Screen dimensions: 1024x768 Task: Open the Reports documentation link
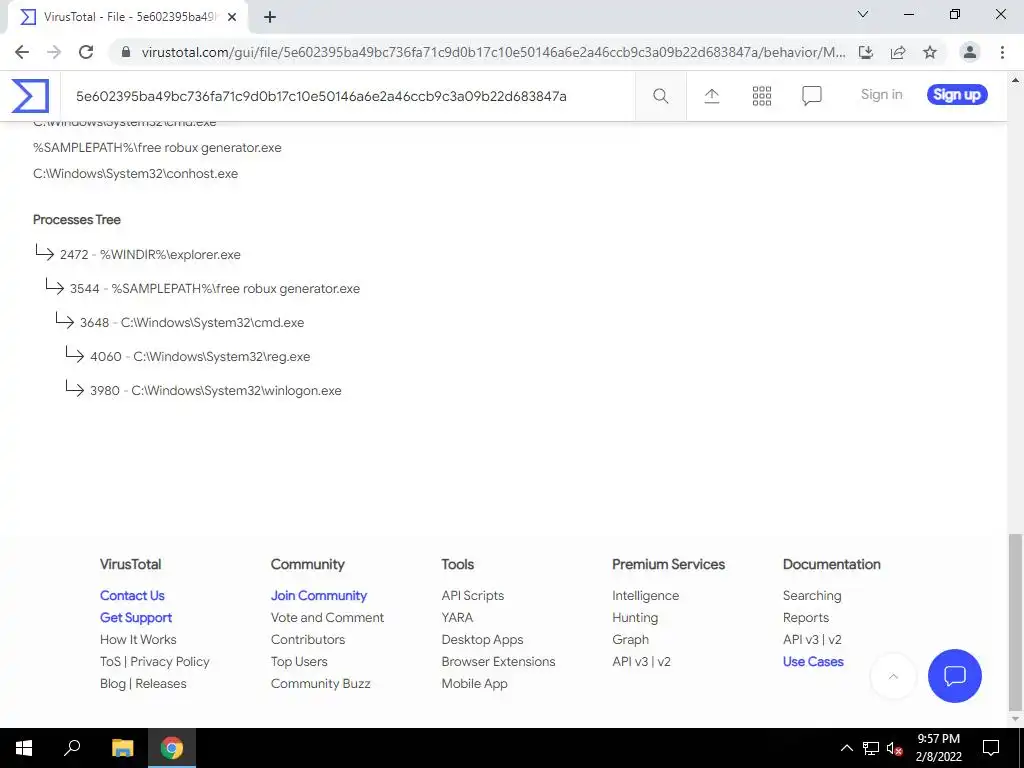point(806,618)
